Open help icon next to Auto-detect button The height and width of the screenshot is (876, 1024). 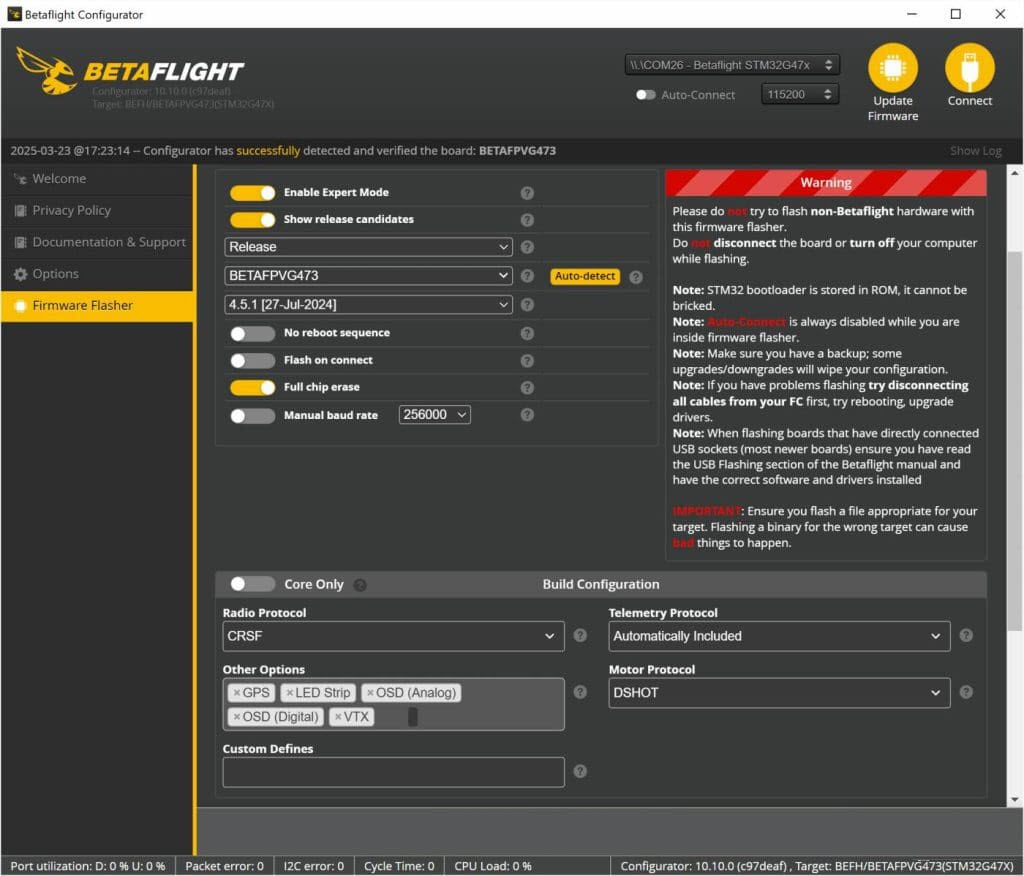pyautogui.click(x=635, y=277)
